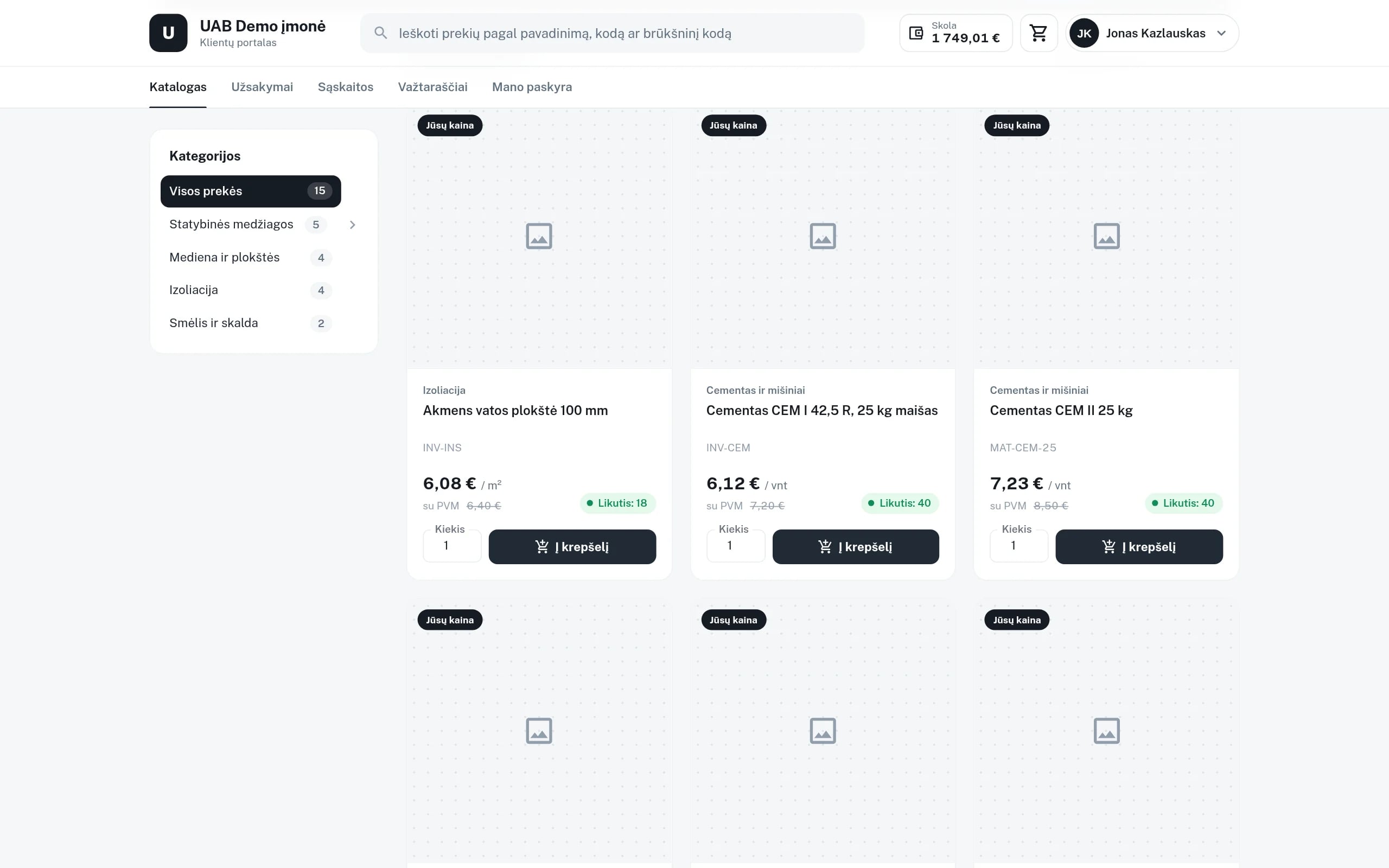The image size is (1389, 868).
Task: Open the Važtaraščiai tab
Action: (x=433, y=87)
